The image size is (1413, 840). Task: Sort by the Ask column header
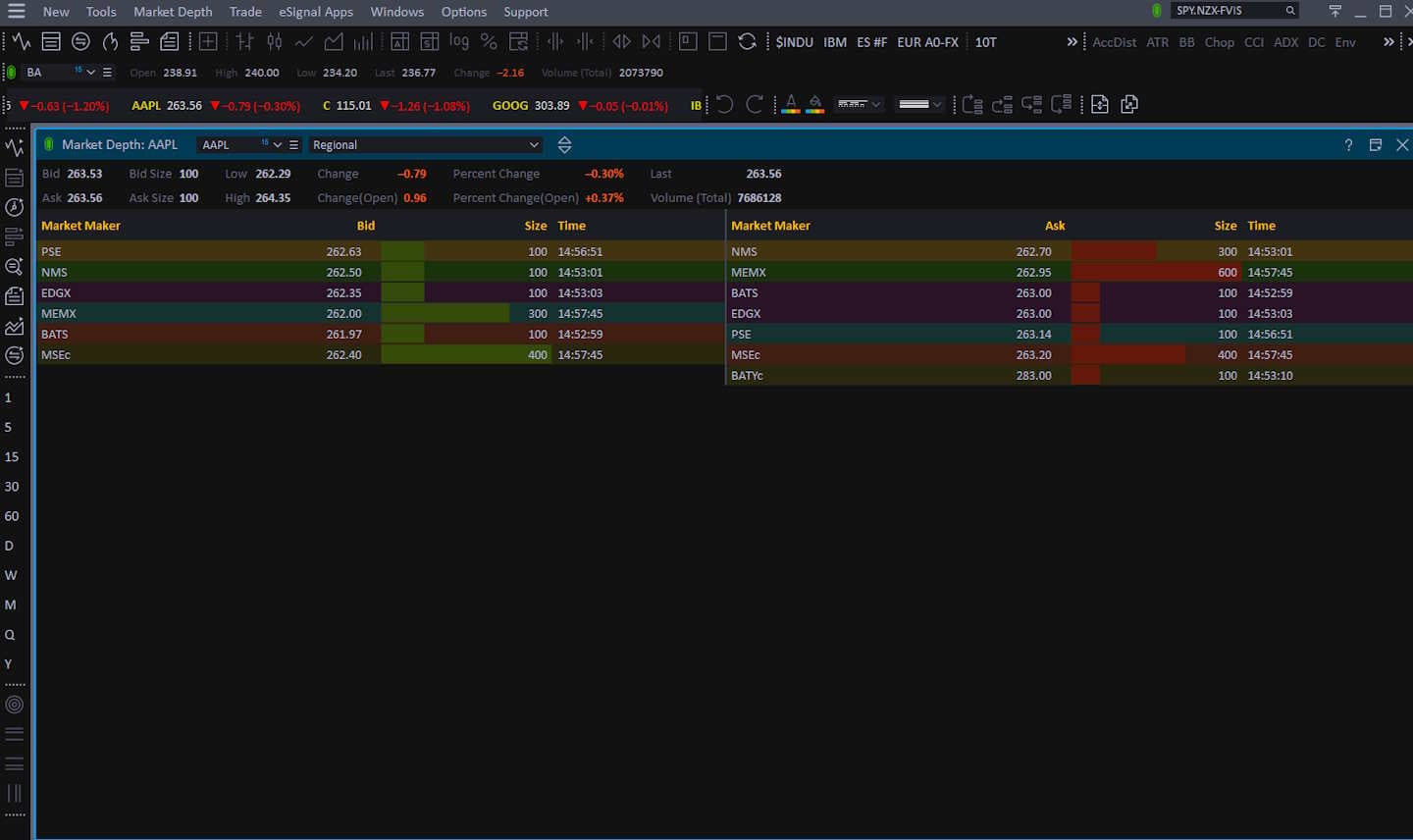click(1055, 226)
